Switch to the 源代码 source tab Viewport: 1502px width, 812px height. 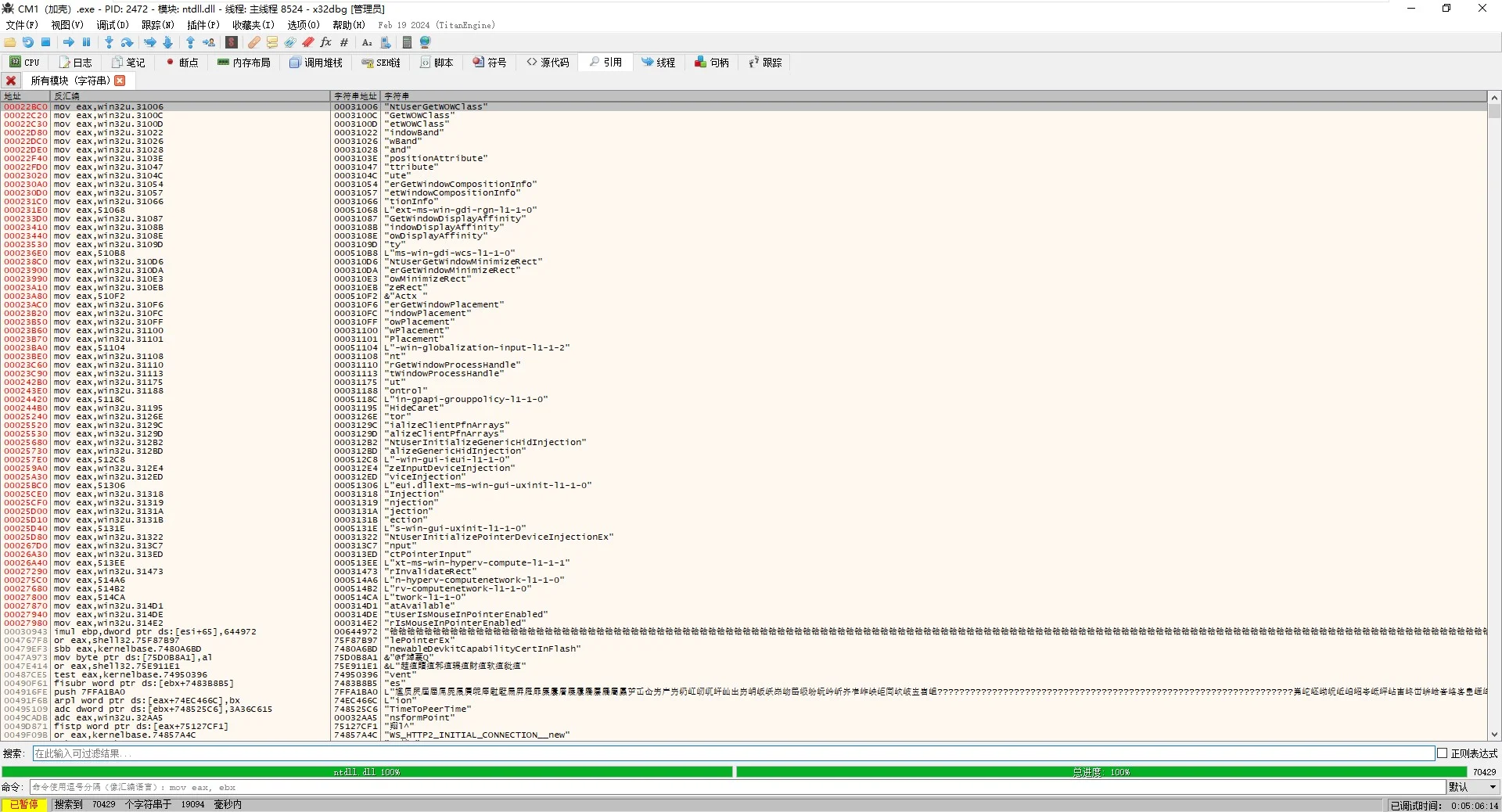[x=548, y=63]
